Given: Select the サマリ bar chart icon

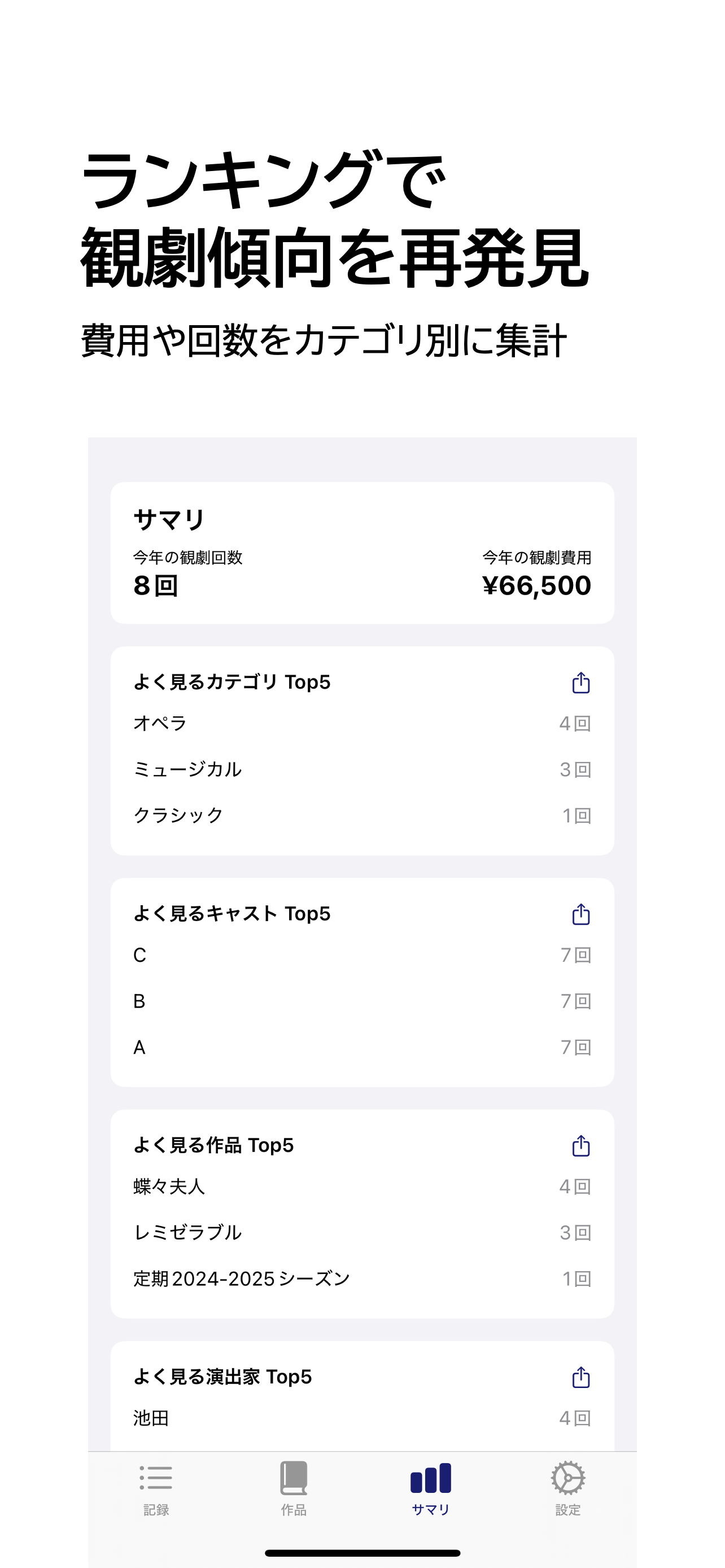Looking at the screenshot, I should point(430,1477).
